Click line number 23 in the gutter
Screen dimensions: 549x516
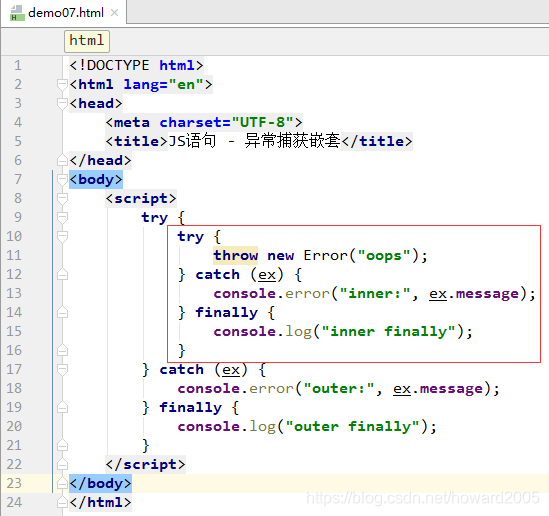coord(14,483)
